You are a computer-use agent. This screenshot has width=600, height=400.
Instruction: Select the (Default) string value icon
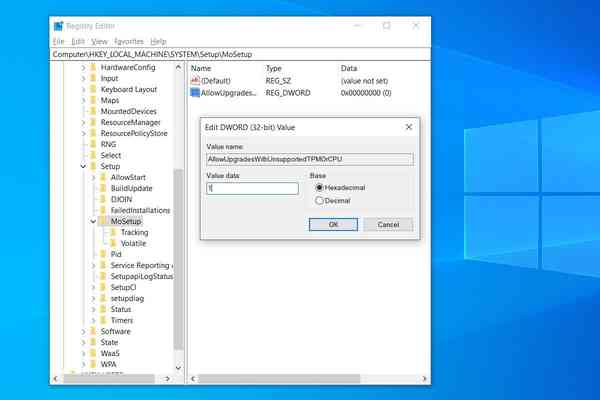coord(195,80)
